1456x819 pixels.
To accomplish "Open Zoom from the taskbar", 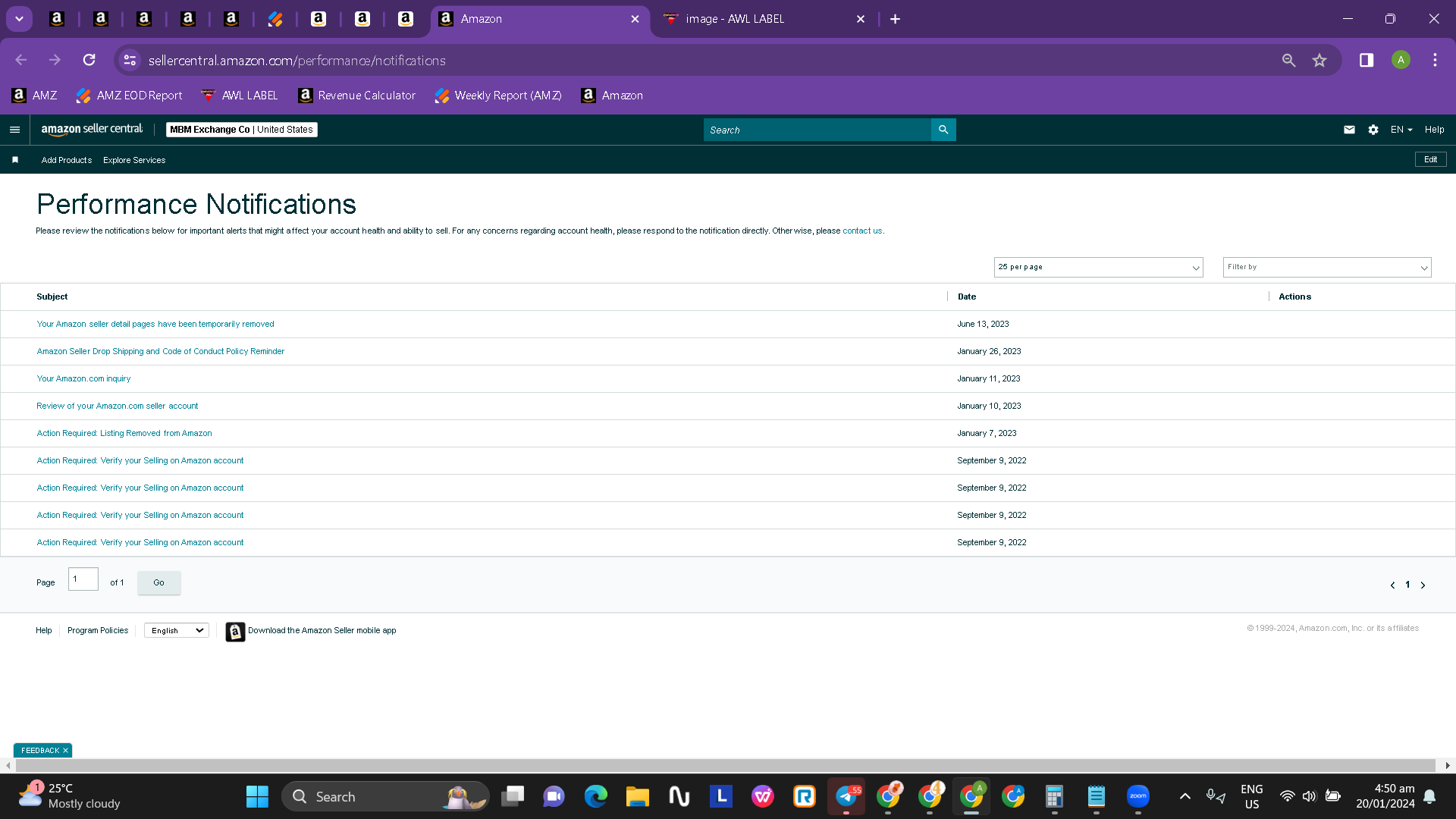I will coord(1137,796).
